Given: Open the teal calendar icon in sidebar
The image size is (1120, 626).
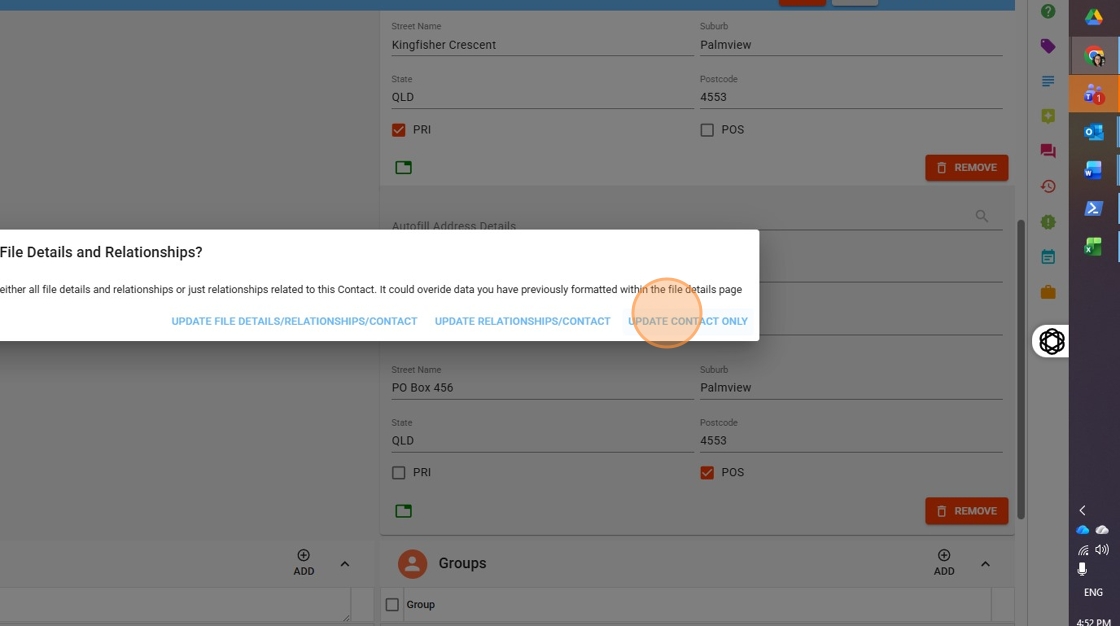Looking at the screenshot, I should 1047,257.
